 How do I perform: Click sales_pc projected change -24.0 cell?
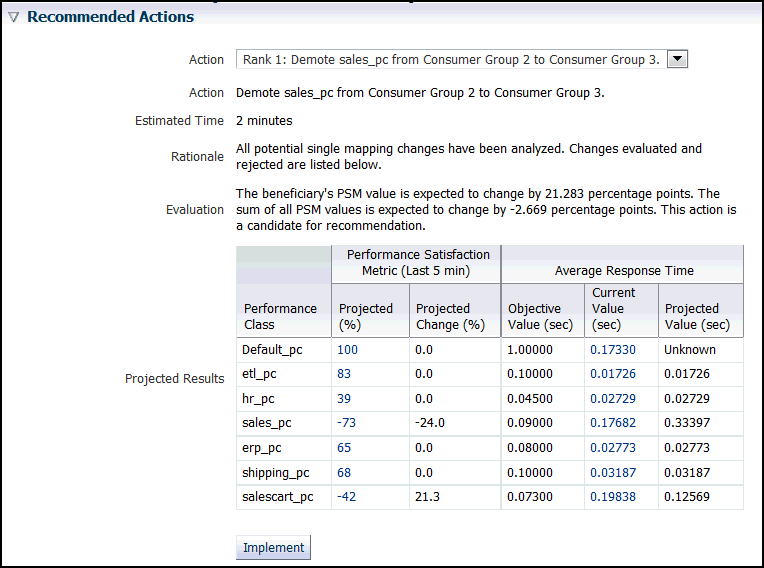tap(455, 423)
